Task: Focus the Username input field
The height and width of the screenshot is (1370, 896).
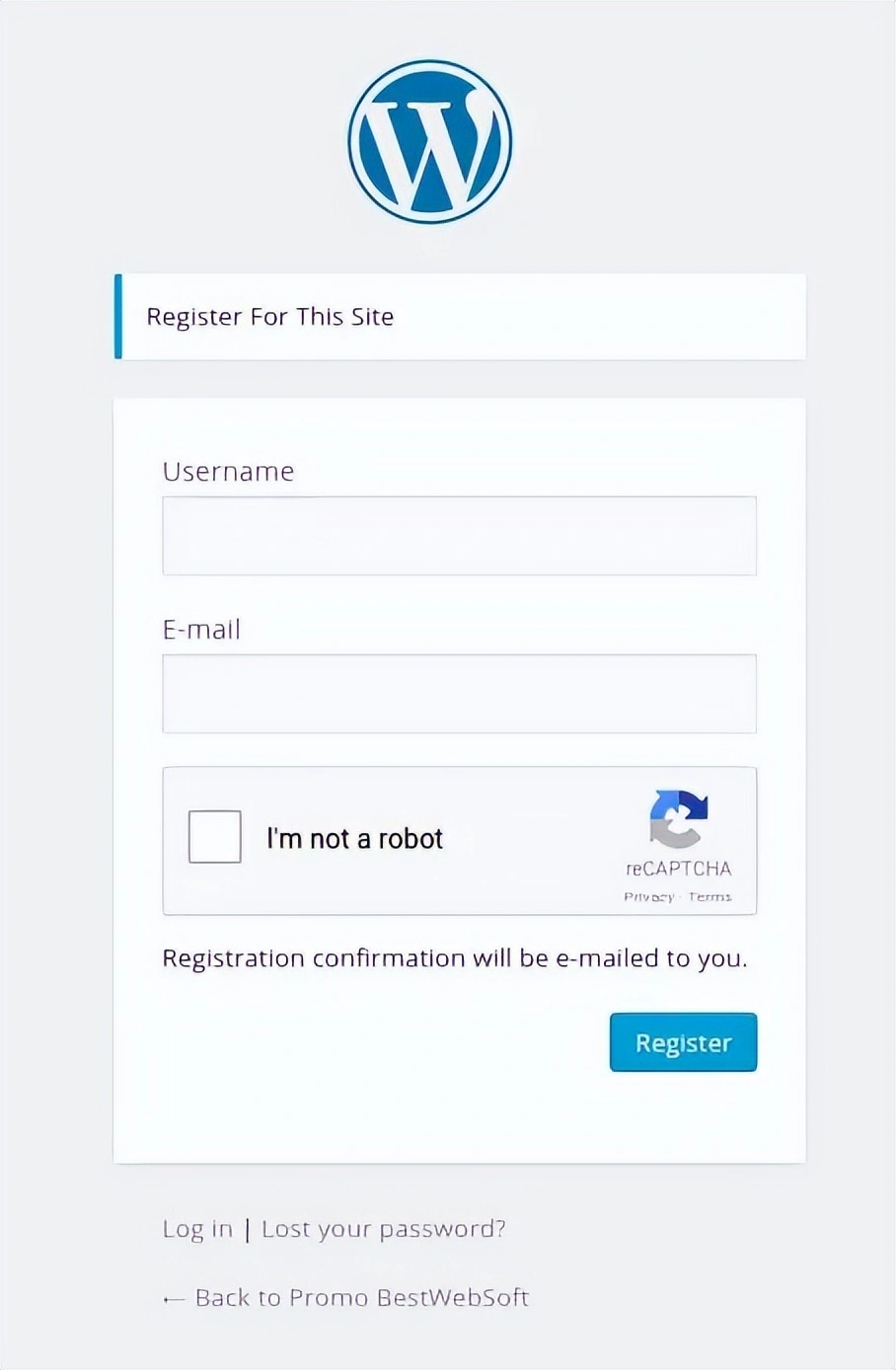Action: pos(459,536)
